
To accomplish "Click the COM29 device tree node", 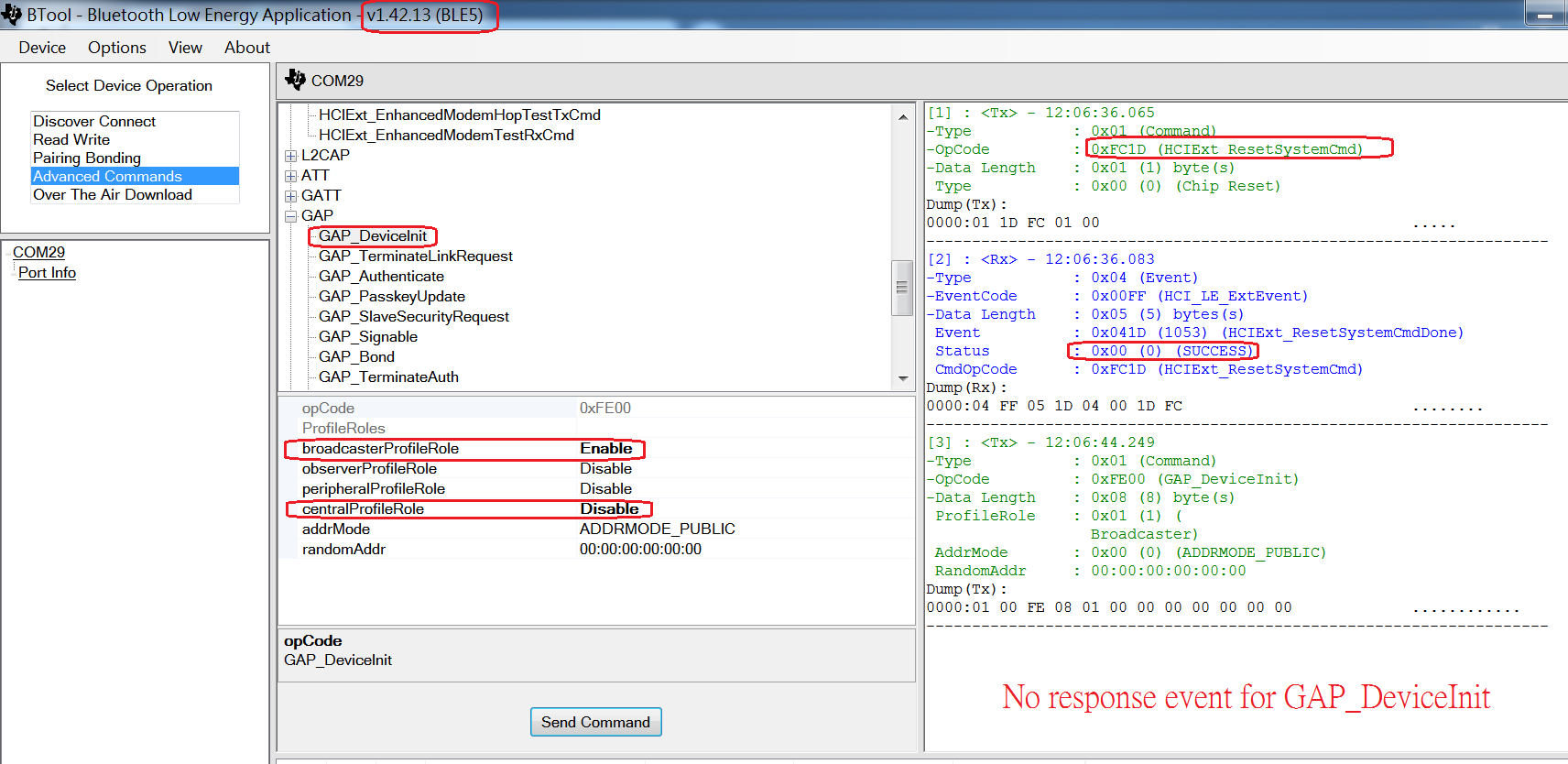I will click(38, 252).
